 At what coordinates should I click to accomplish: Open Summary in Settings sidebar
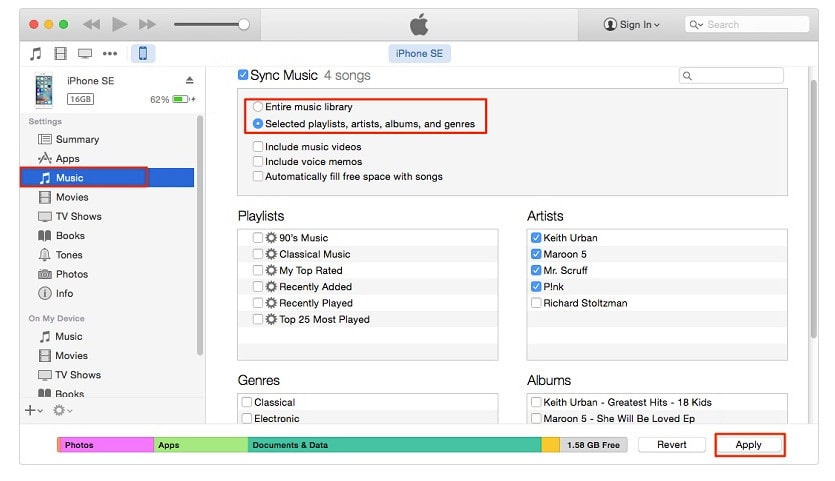tap(77, 140)
